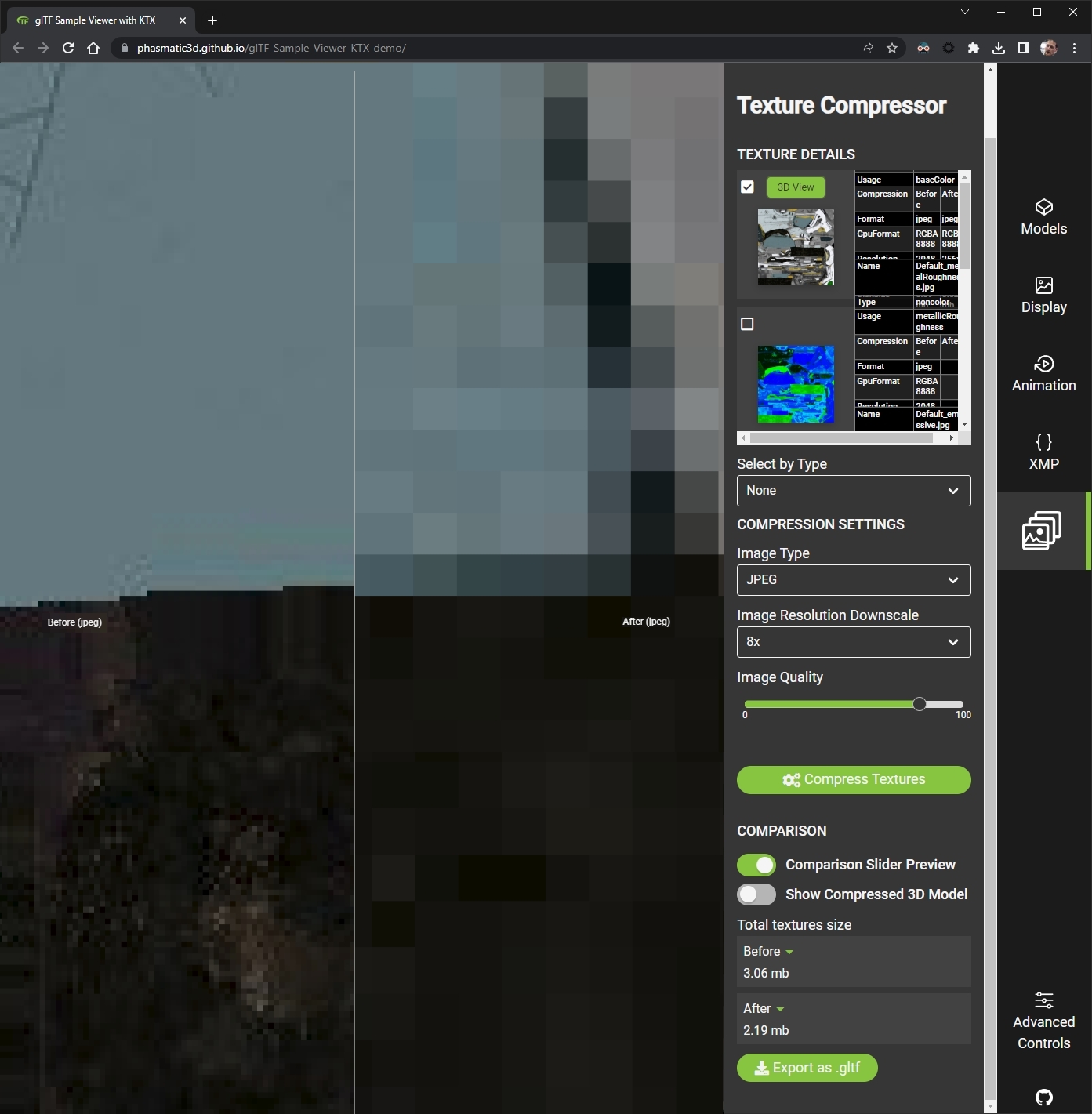This screenshot has height=1114, width=1092.
Task: Uncheck the baseColor texture checkbox
Action: tap(747, 187)
